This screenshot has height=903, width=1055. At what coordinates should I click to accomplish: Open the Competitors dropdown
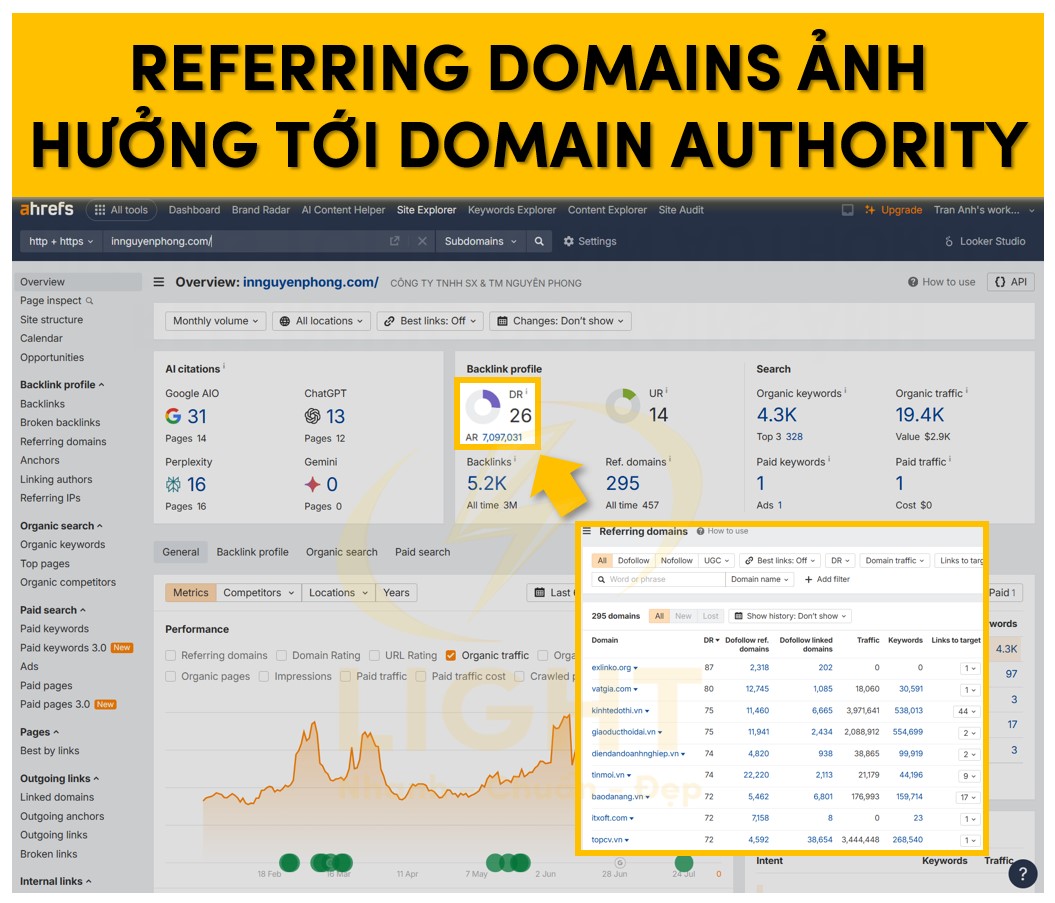[259, 593]
